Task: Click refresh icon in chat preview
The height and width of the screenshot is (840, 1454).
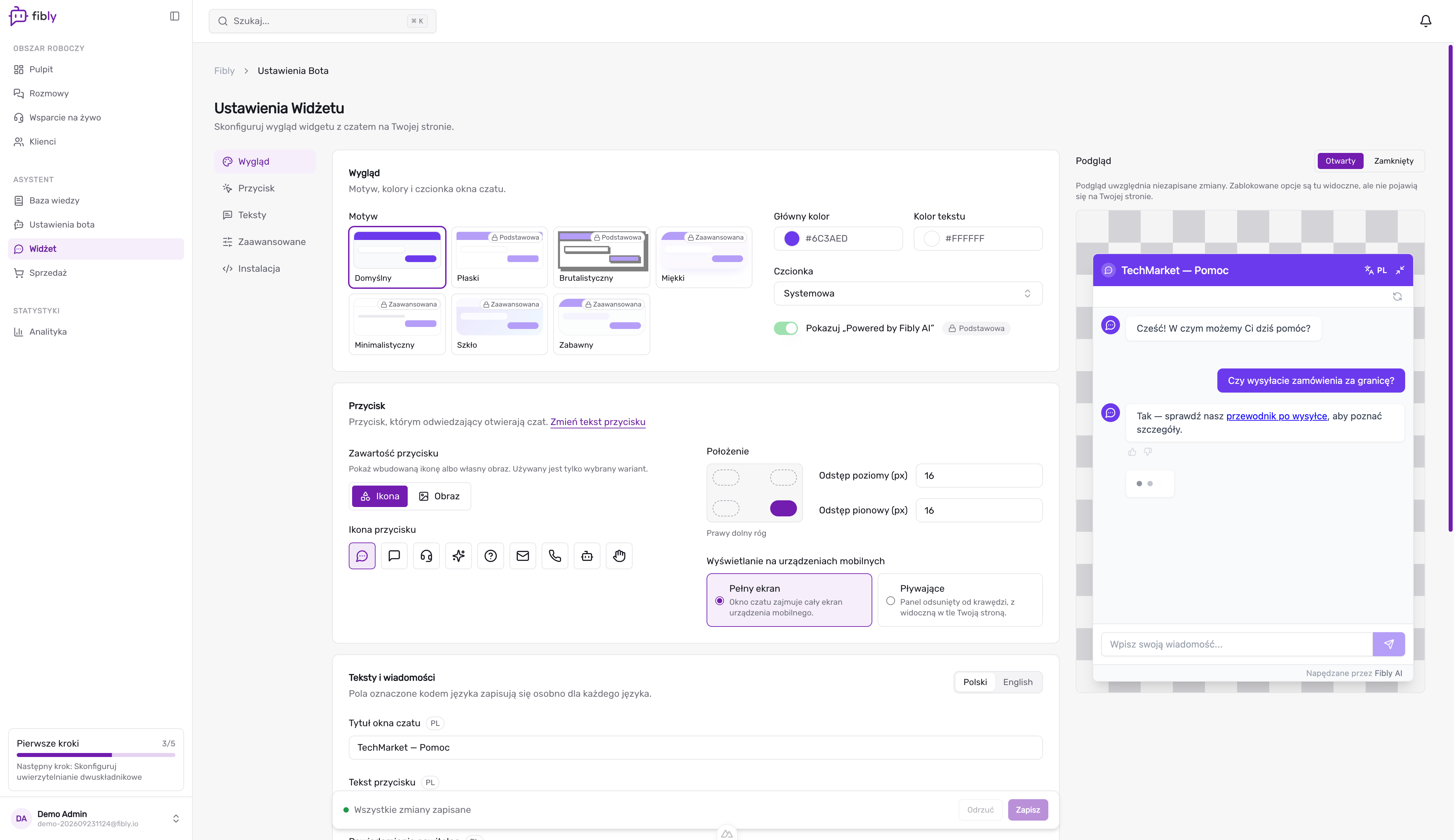Action: tap(1397, 297)
